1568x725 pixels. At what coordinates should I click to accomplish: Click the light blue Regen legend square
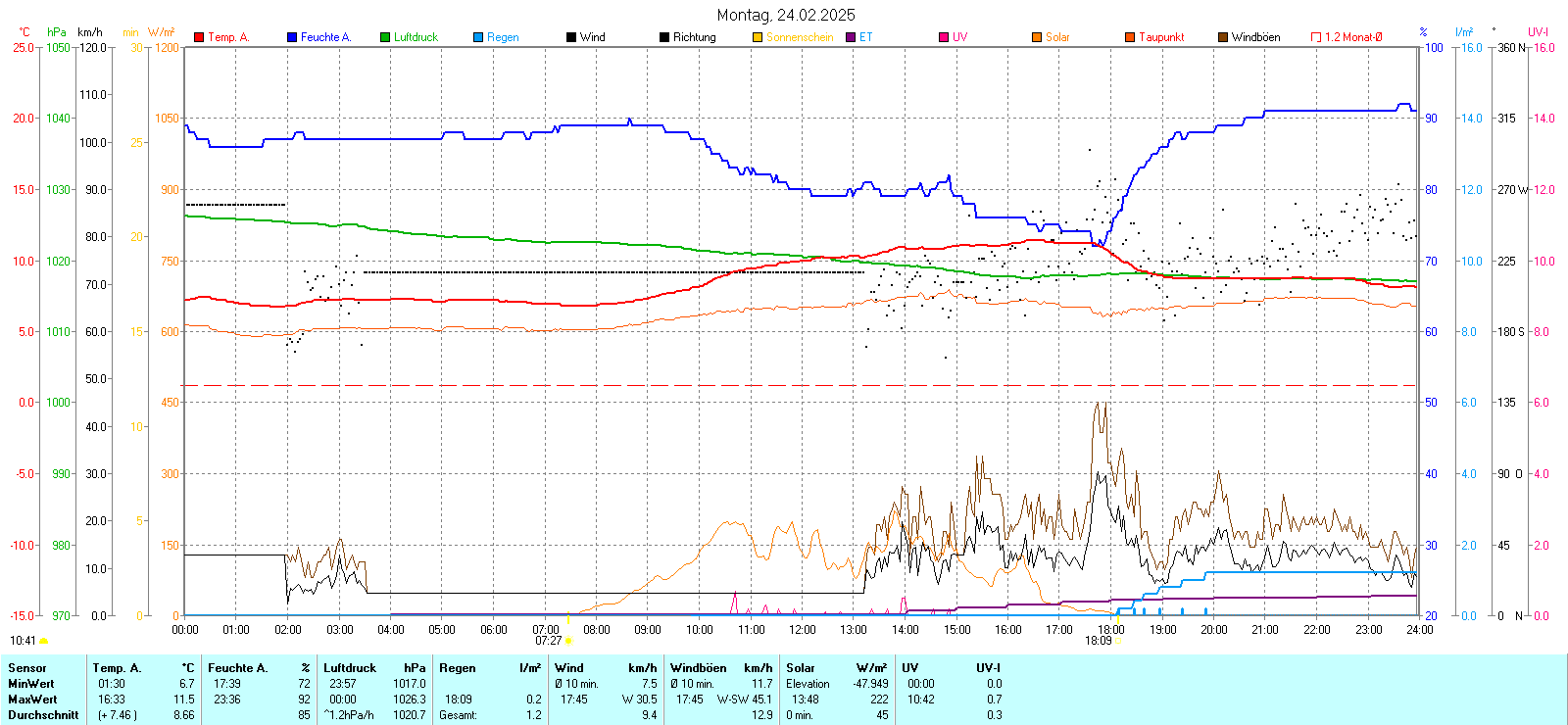(x=478, y=37)
